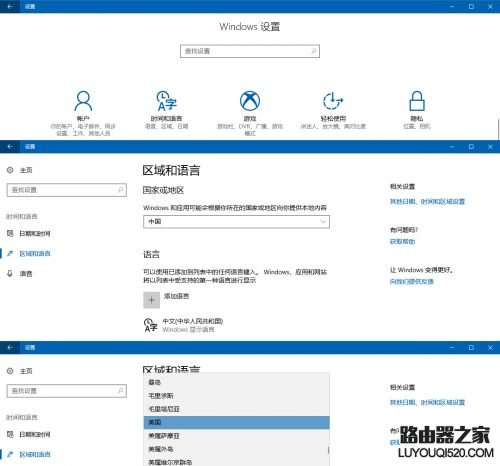Click the 添加语言 label button

tap(176, 296)
